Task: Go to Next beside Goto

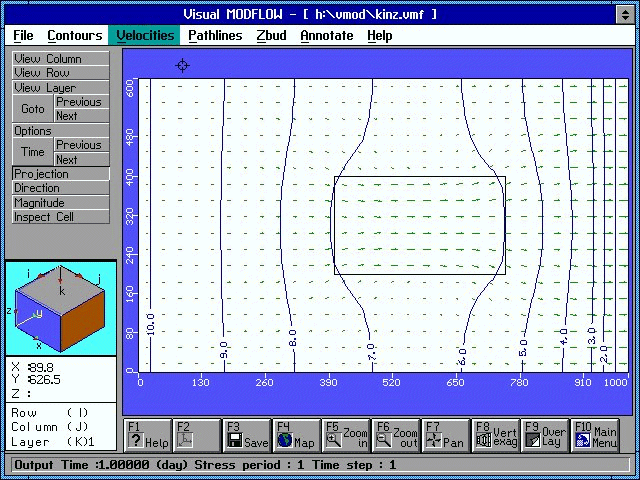Action: click(82, 116)
